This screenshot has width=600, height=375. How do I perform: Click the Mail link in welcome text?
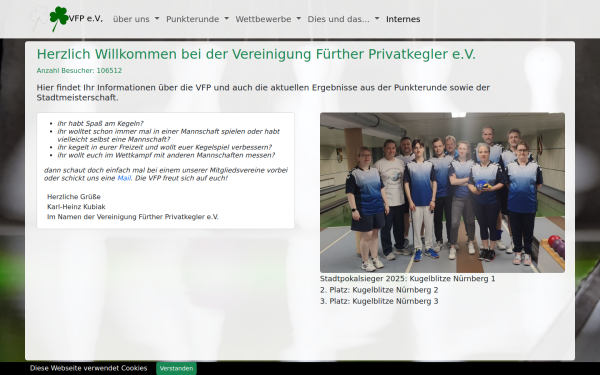(124, 178)
